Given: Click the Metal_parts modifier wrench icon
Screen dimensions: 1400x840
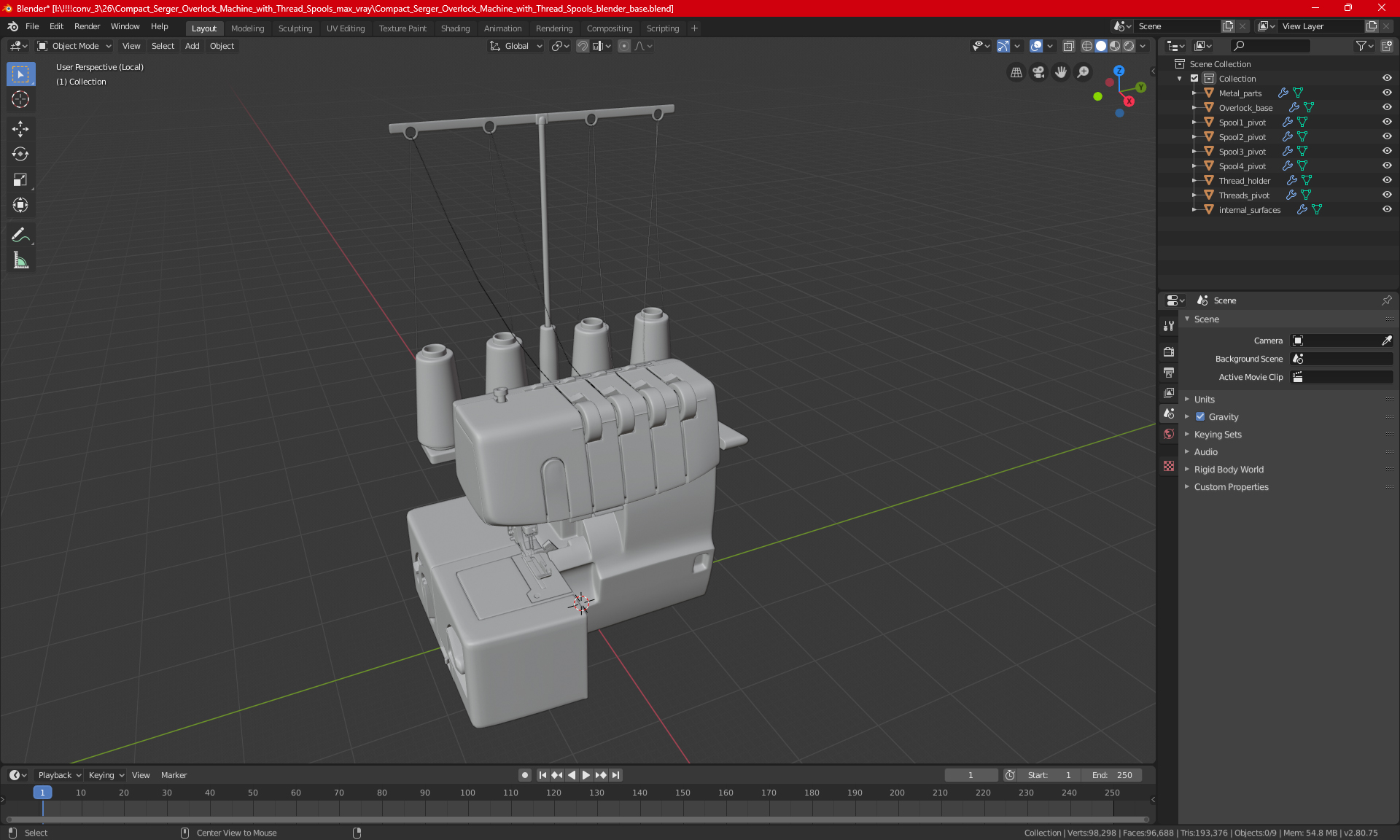Looking at the screenshot, I should pyautogui.click(x=1283, y=93).
